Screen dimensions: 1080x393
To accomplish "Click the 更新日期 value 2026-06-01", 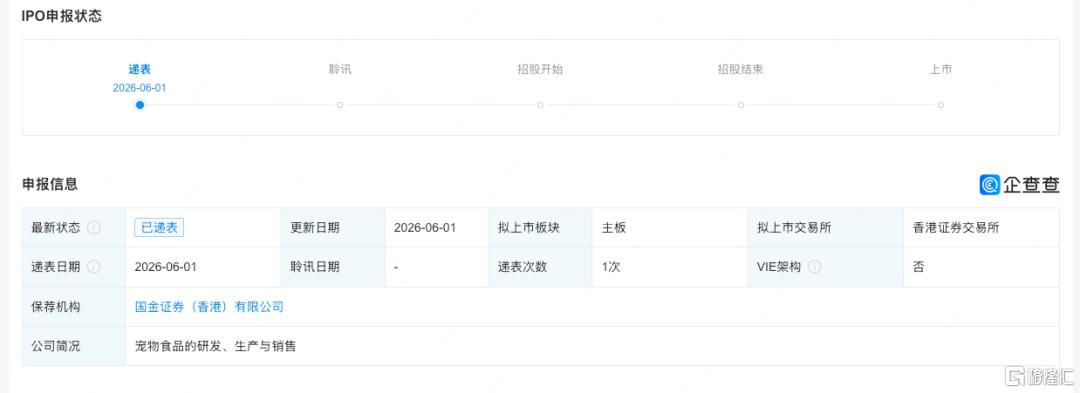I will point(425,228).
